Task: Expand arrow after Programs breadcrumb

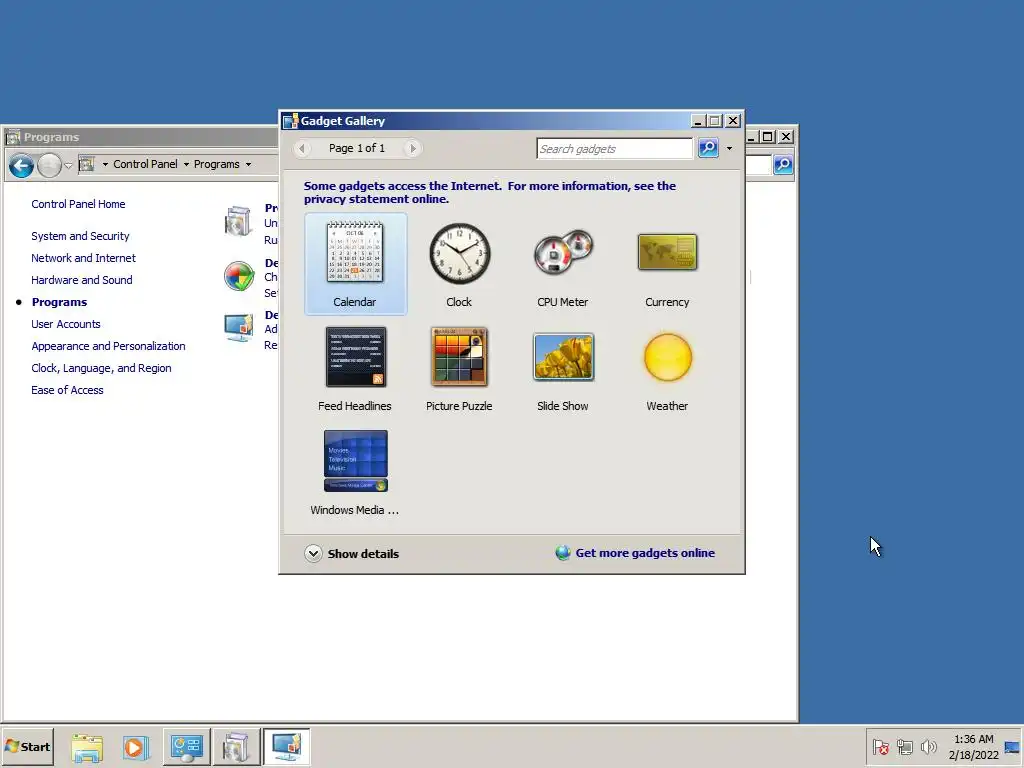Action: click(248, 164)
